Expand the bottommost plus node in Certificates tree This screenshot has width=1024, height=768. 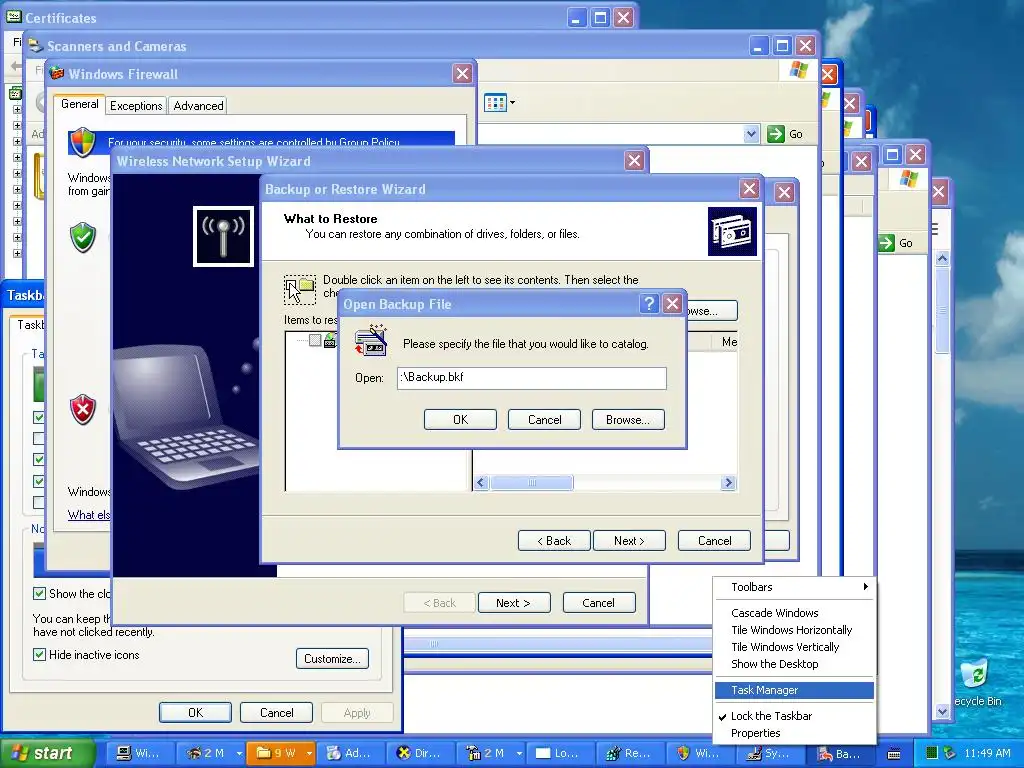pyautogui.click(x=17, y=253)
